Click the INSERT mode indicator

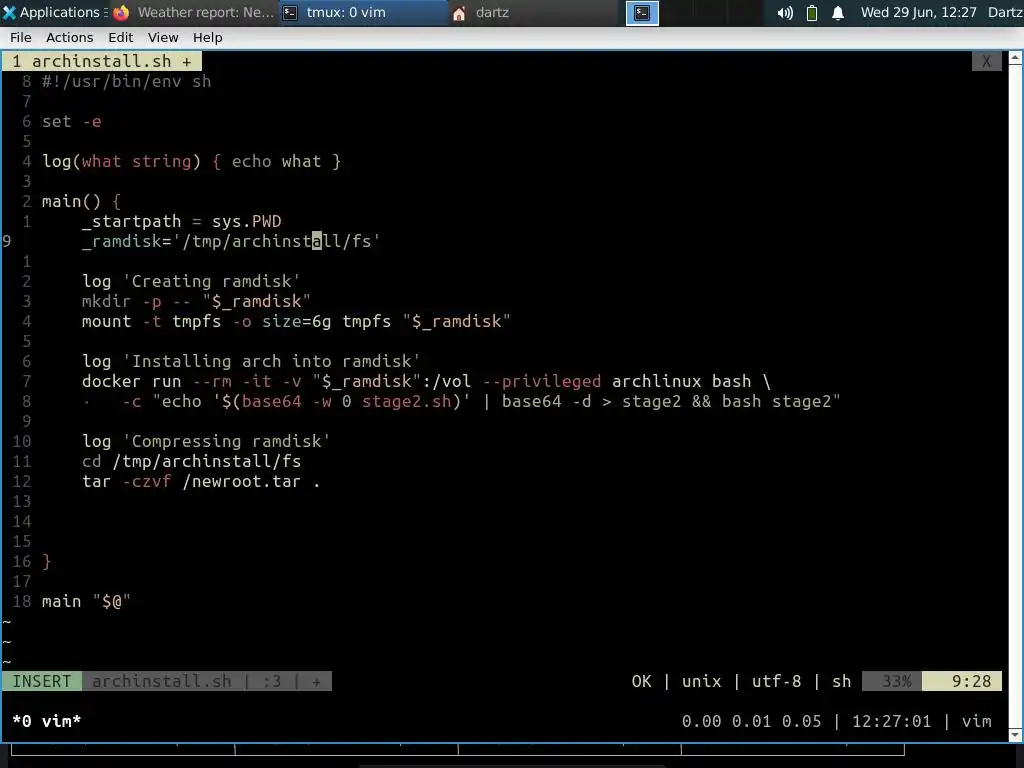42,681
